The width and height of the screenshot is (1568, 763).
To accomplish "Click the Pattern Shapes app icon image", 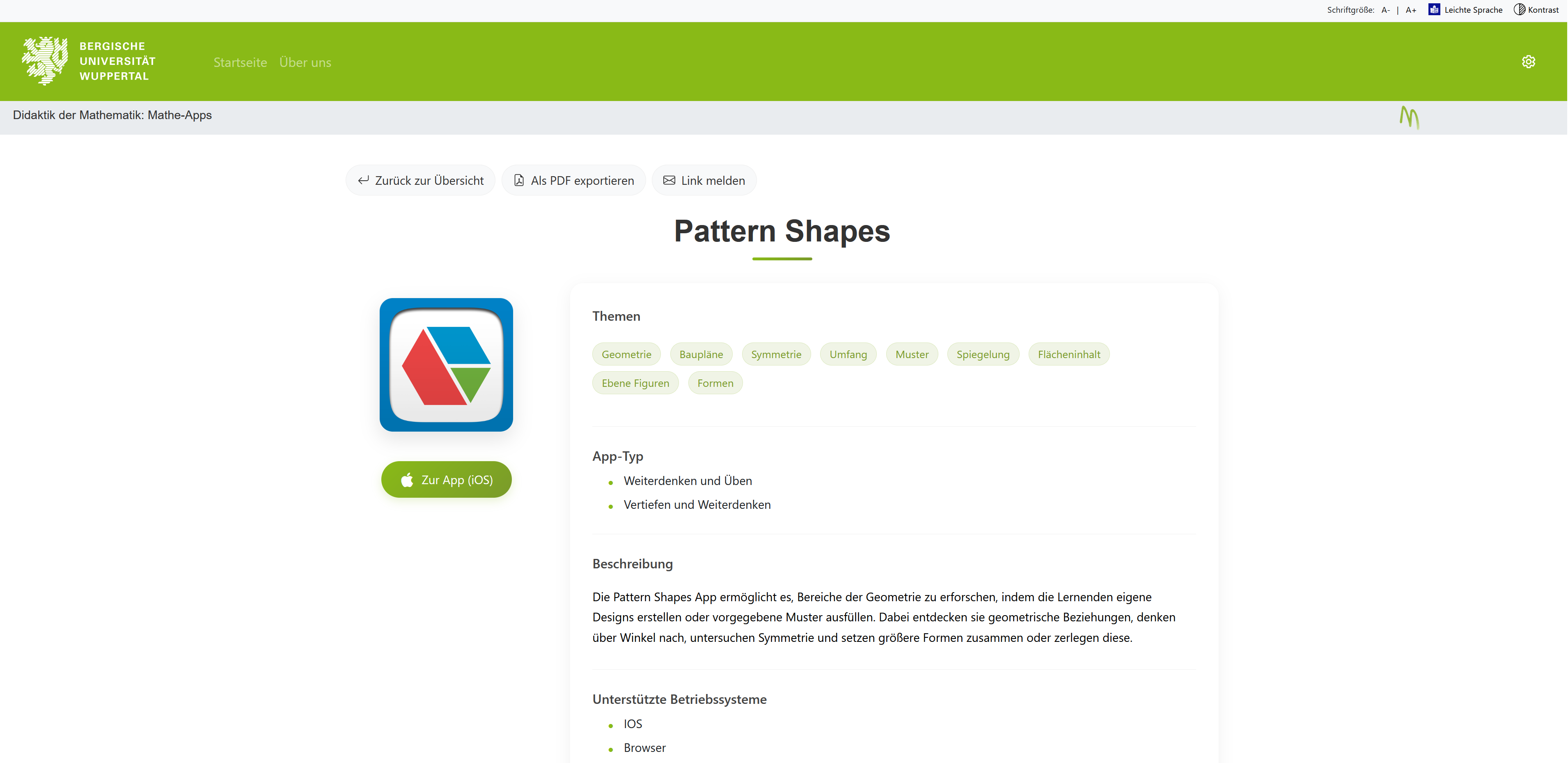I will tap(446, 364).
